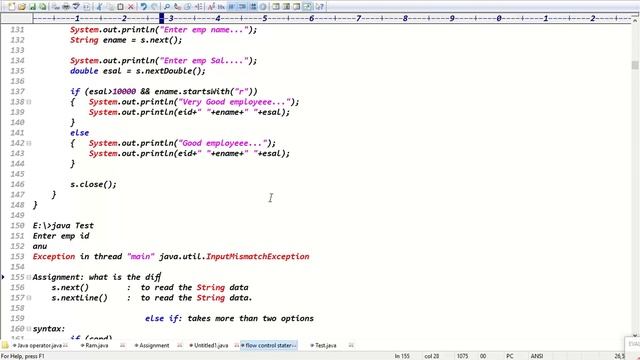Click 'E:\>java Test' on line 150
Screen dimensions: 640x360
point(63,225)
